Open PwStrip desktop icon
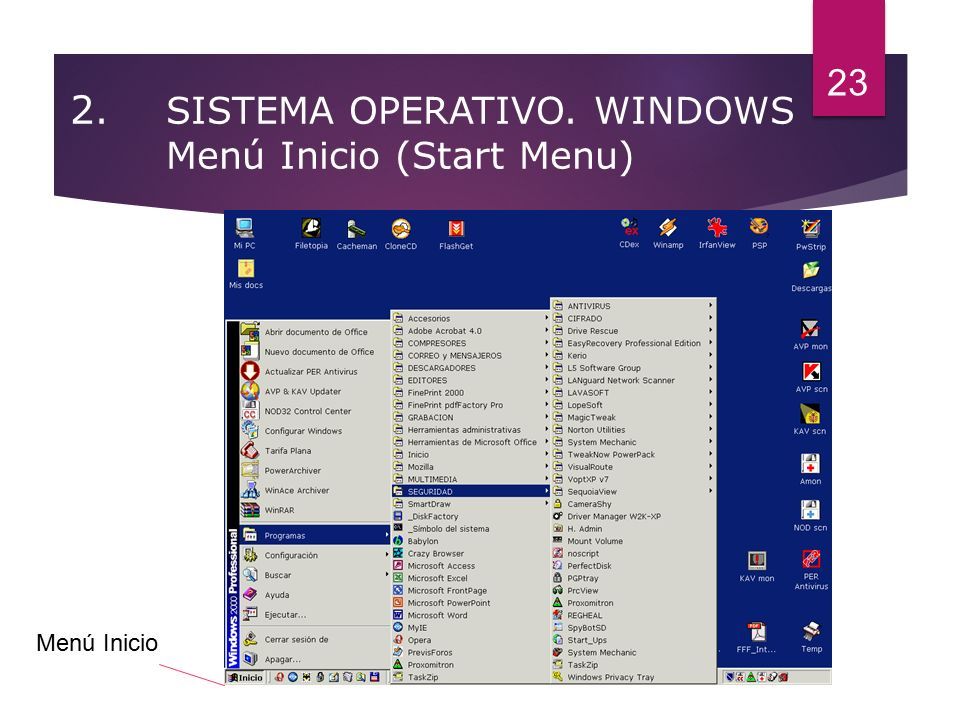Viewport: 960px width, 720px height. pos(811,234)
